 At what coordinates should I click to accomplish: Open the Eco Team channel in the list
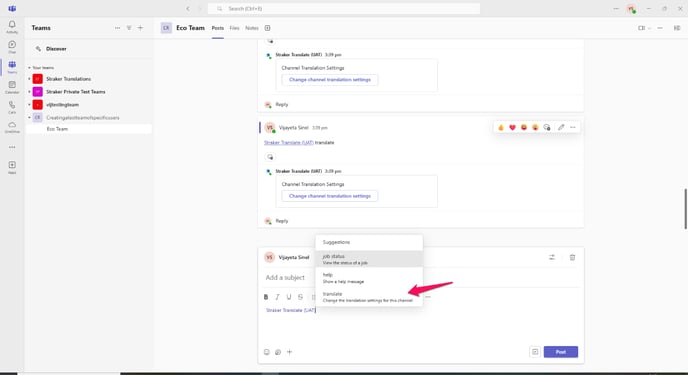57,129
